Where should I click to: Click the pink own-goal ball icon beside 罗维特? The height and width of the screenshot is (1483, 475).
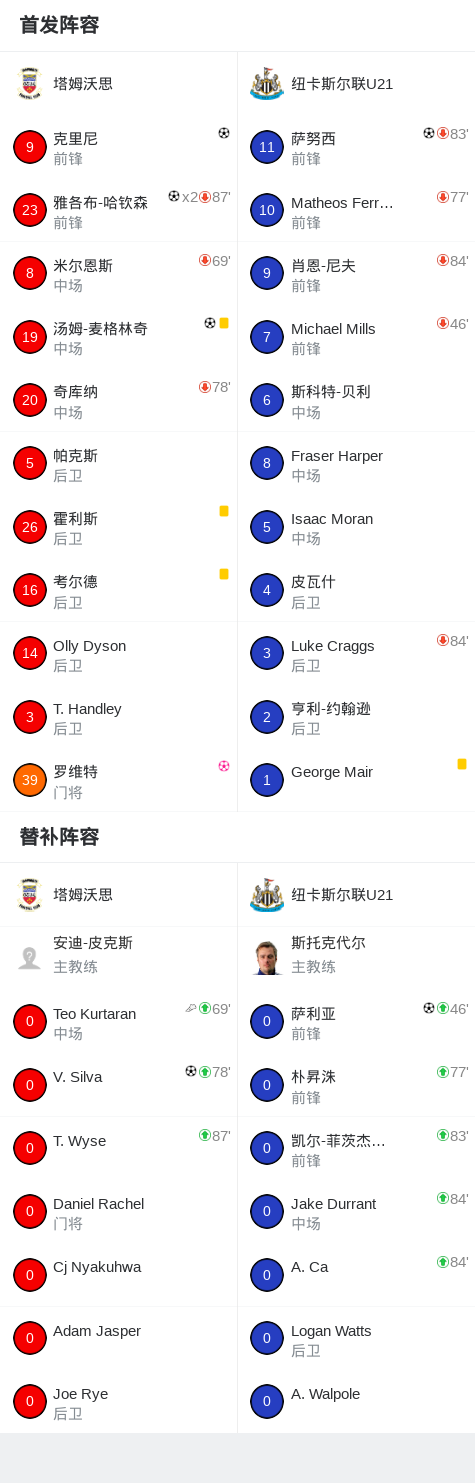click(224, 766)
